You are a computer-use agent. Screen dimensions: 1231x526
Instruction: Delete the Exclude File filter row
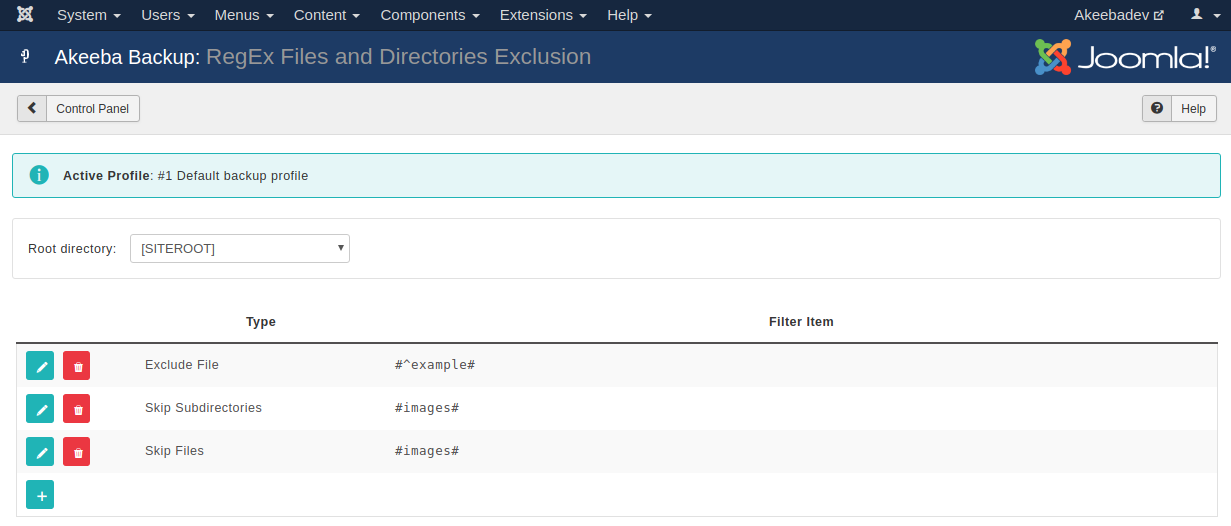point(76,366)
